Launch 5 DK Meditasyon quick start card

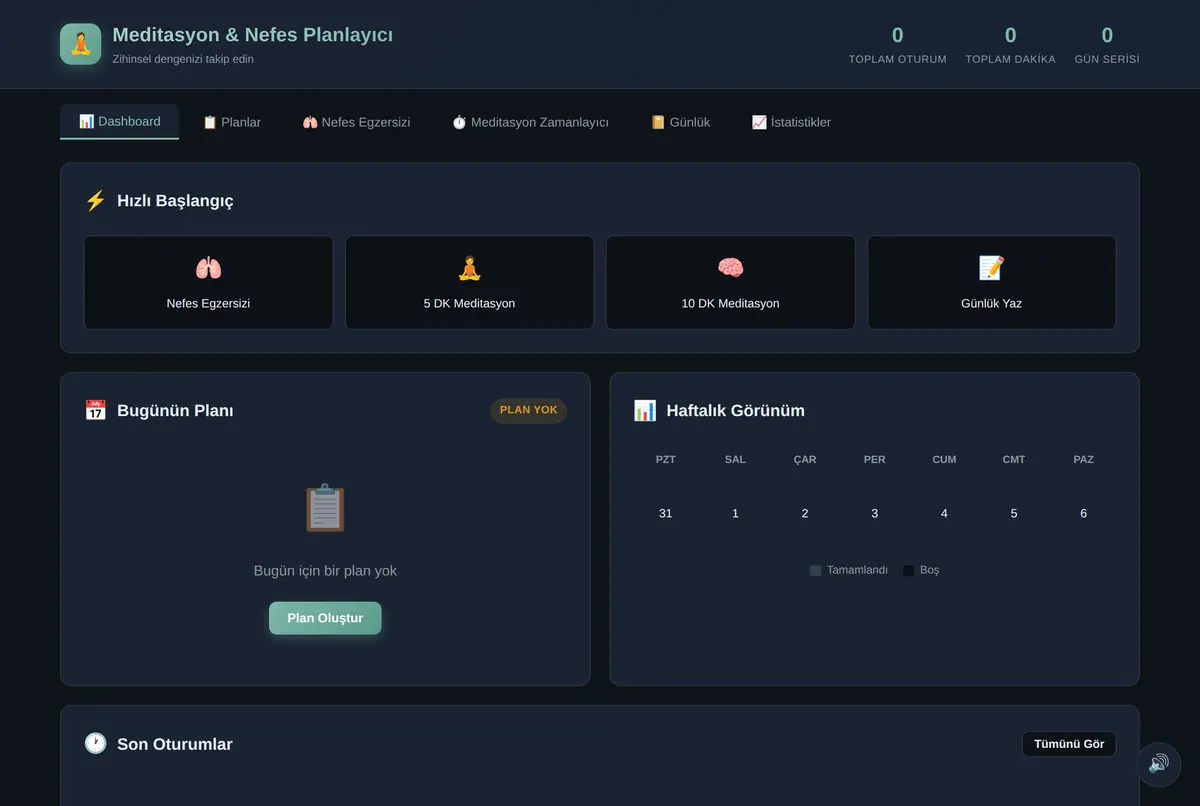469,282
